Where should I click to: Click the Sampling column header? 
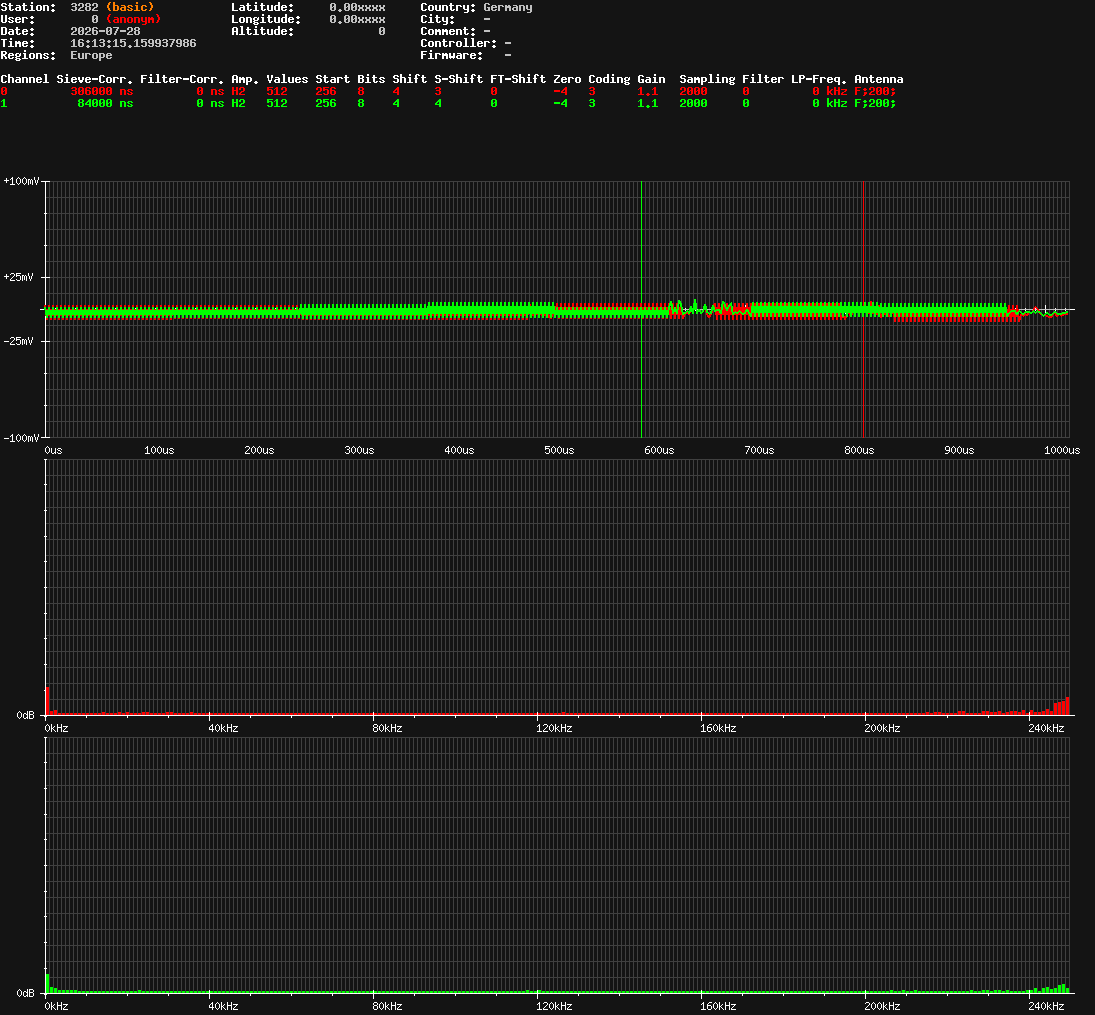[707, 79]
